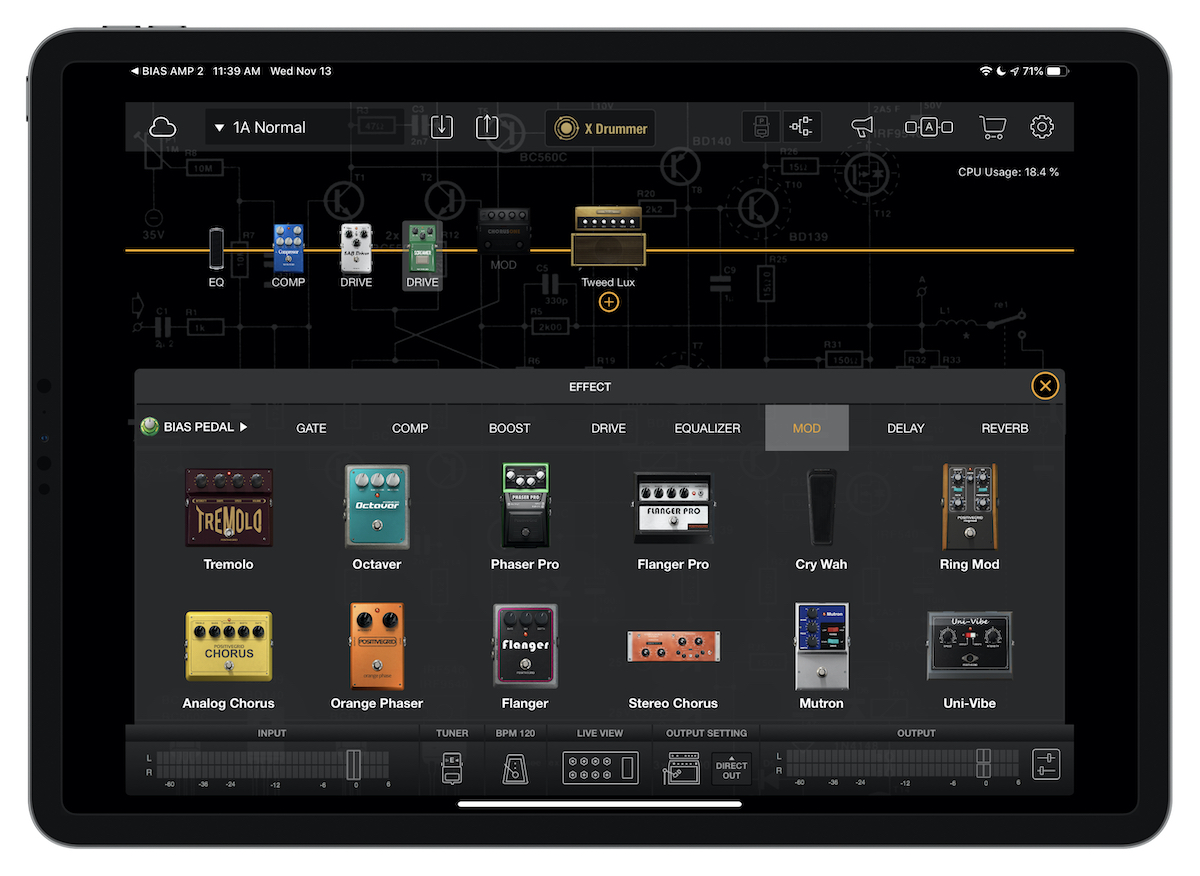Close the Effect panel
1200x876 pixels.
[x=1045, y=386]
